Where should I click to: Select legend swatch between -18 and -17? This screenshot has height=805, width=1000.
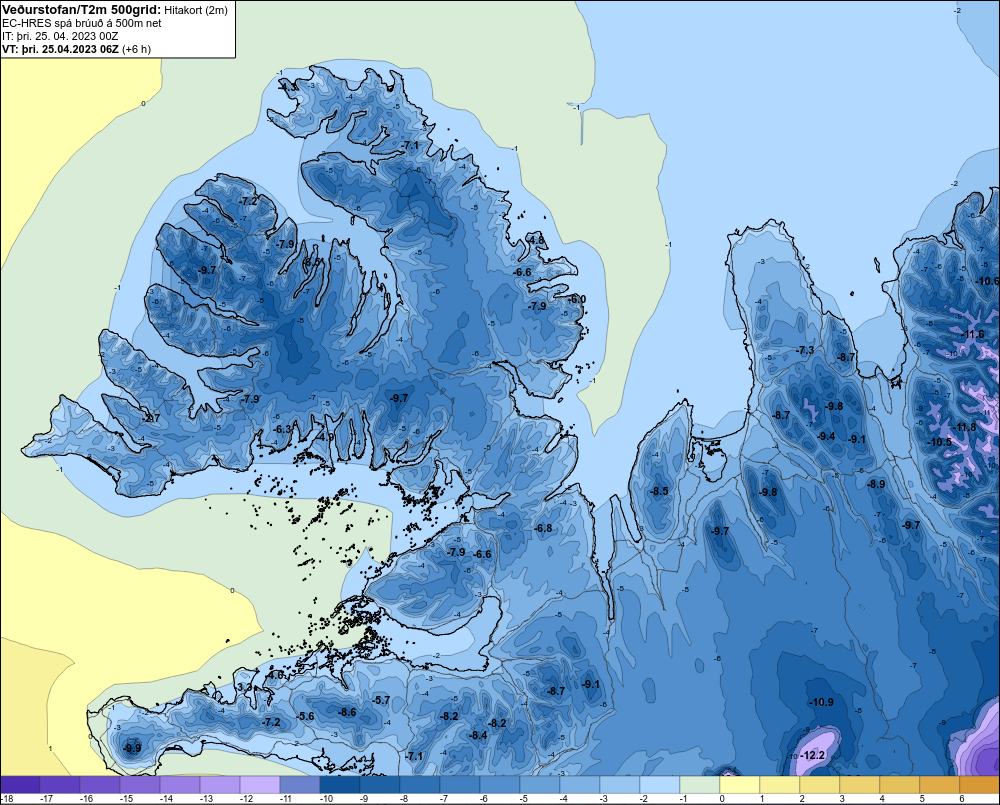point(20,784)
